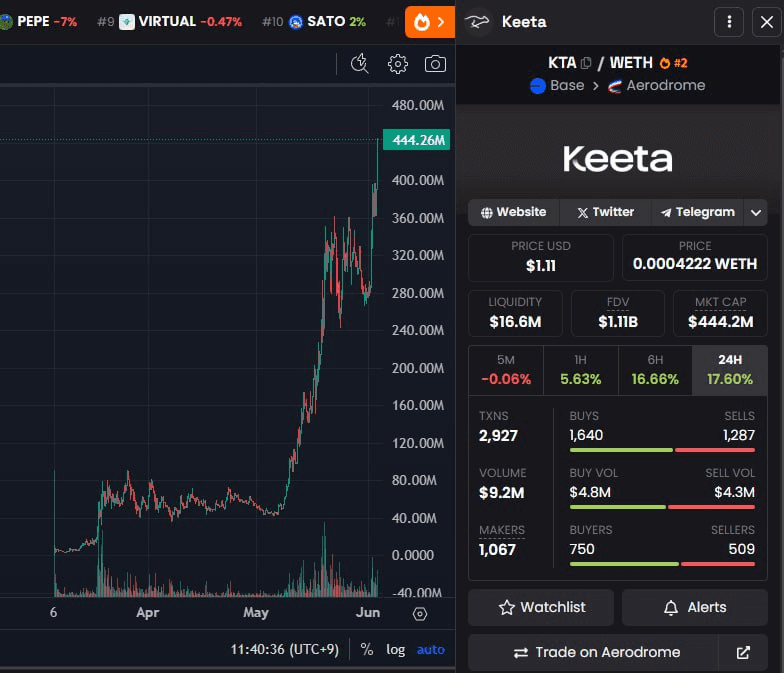This screenshot has height=673, width=784.
Task: Toggle auto scale on chart
Action: pyautogui.click(x=430, y=649)
